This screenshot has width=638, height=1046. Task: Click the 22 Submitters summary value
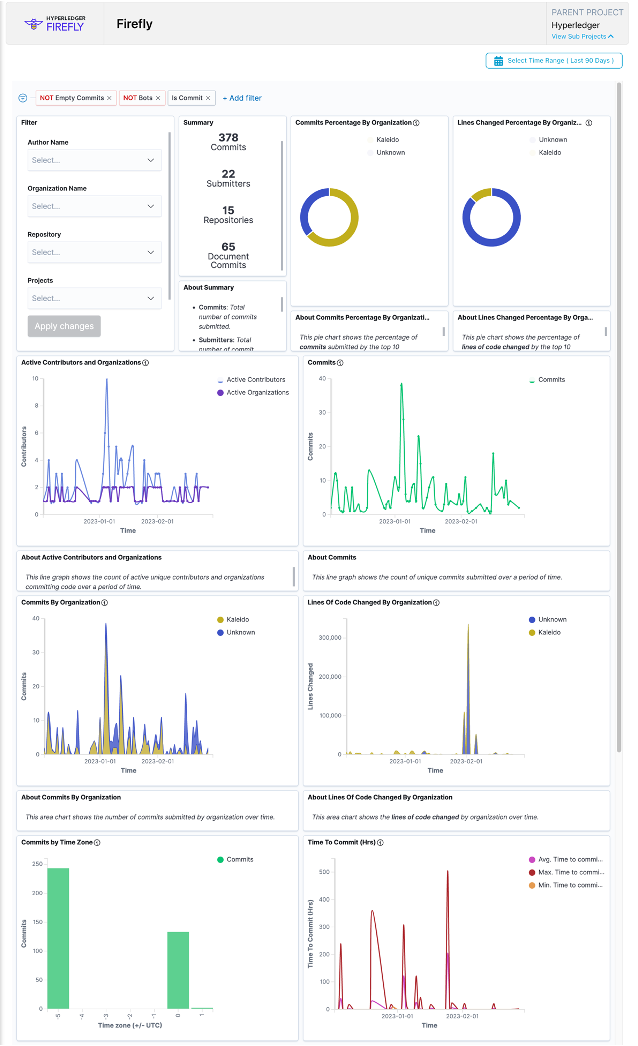coord(228,178)
